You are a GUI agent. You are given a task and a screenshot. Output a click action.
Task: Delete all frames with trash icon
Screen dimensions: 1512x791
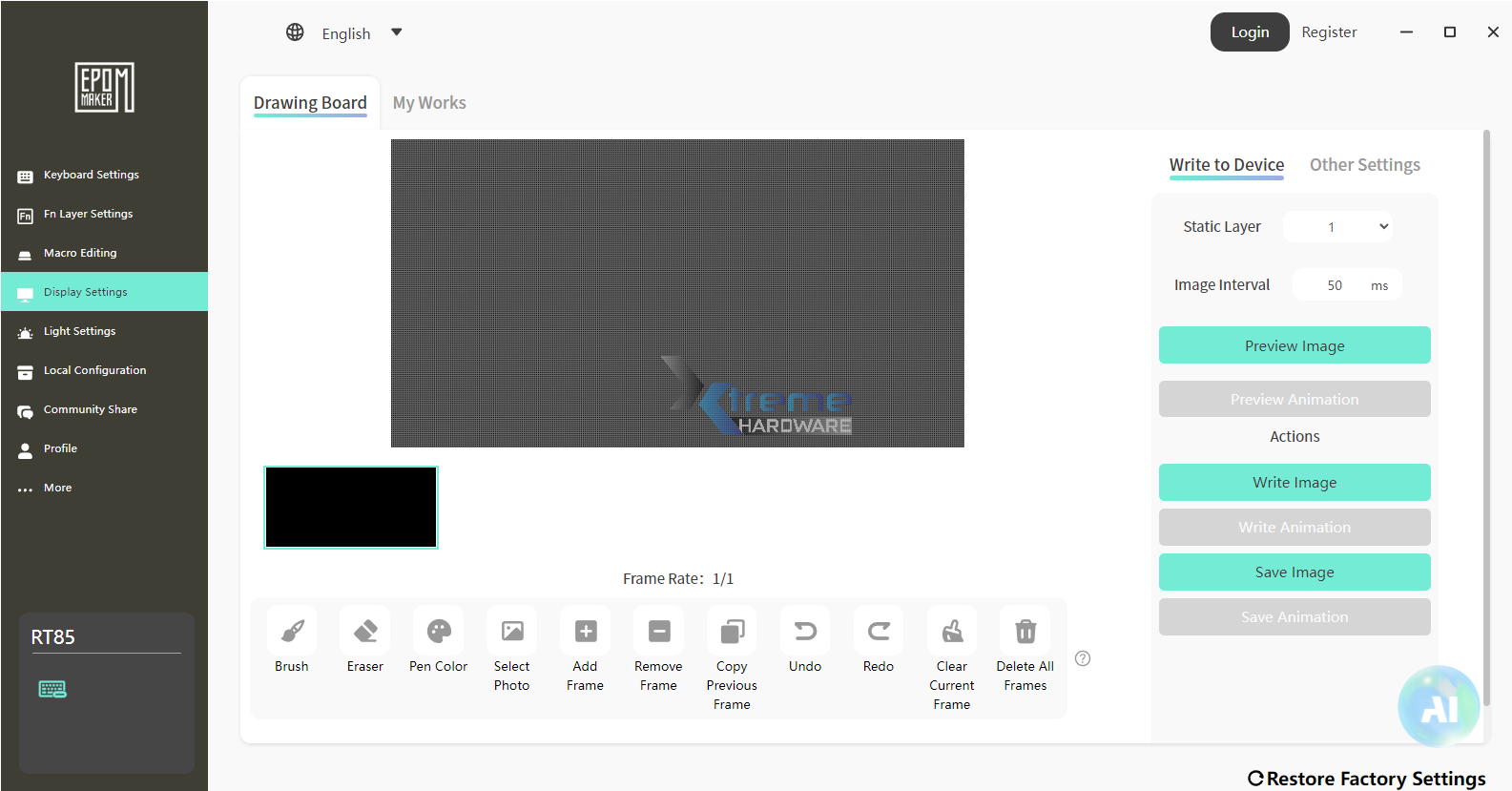(1025, 632)
